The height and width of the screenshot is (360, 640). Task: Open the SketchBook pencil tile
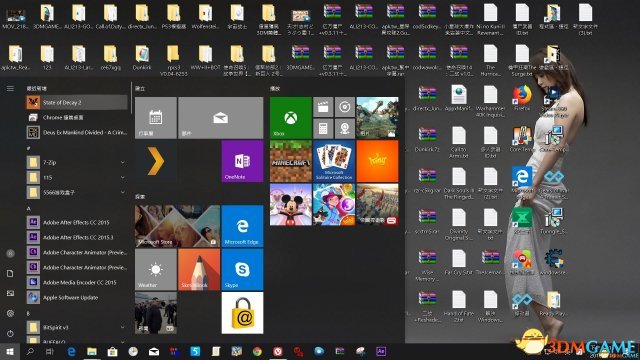pyautogui.click(x=199, y=269)
